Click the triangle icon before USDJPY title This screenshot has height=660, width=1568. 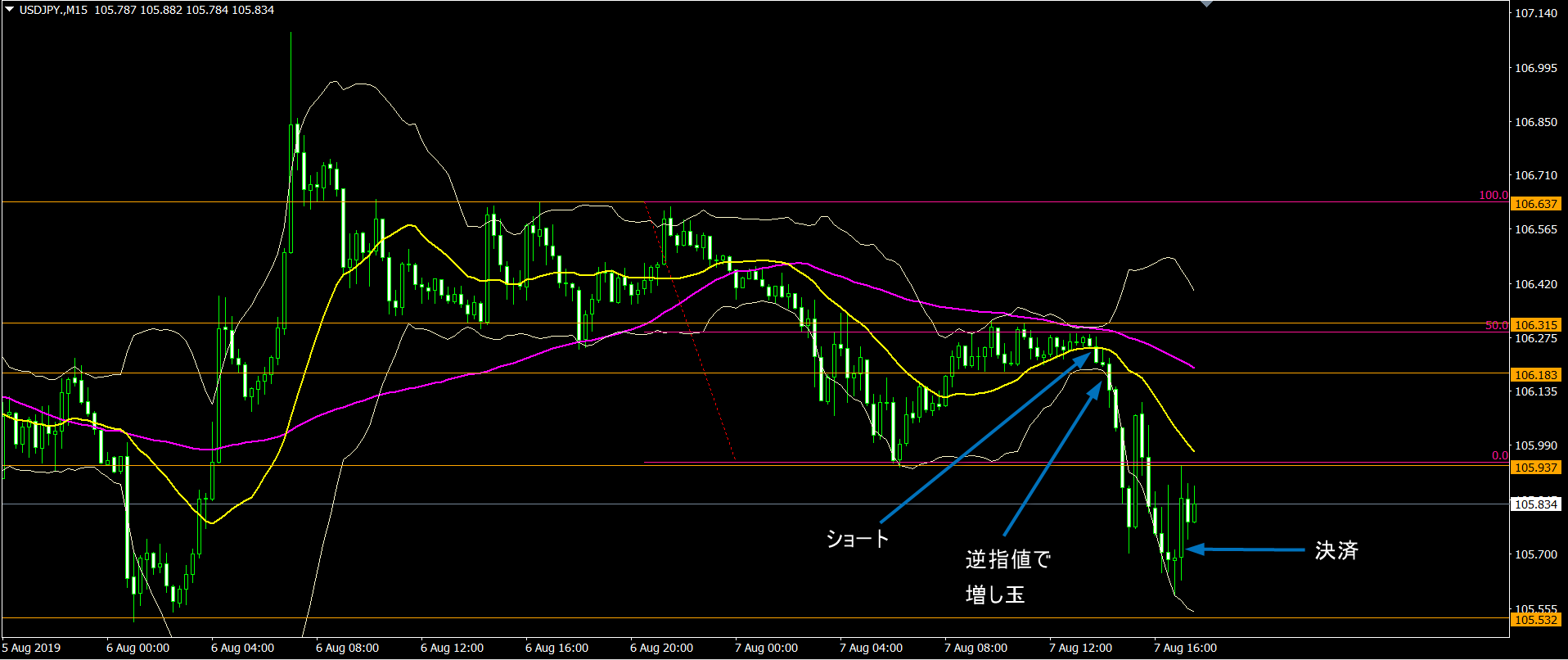pyautogui.click(x=10, y=10)
